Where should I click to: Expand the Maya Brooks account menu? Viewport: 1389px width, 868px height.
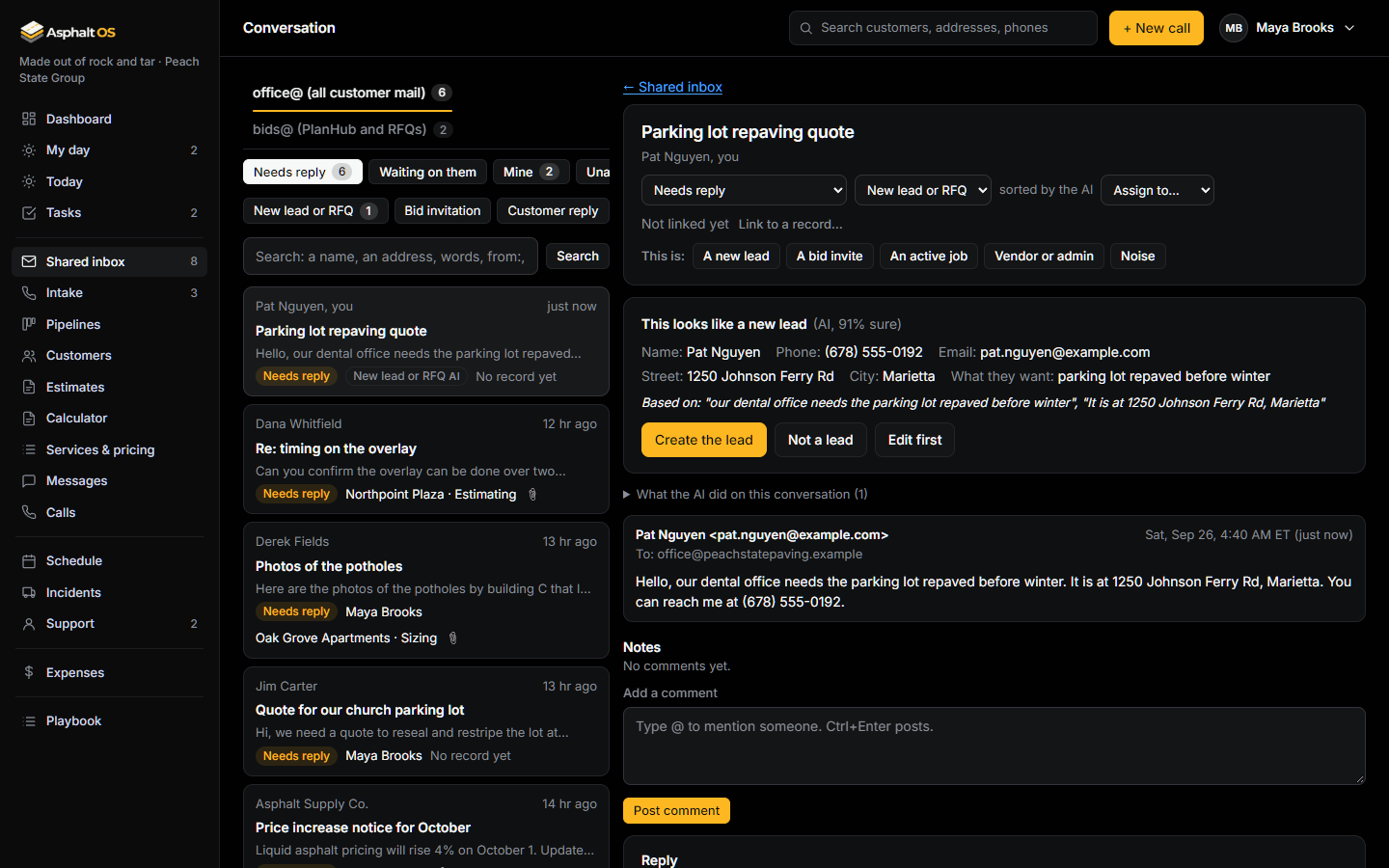[x=1287, y=28]
